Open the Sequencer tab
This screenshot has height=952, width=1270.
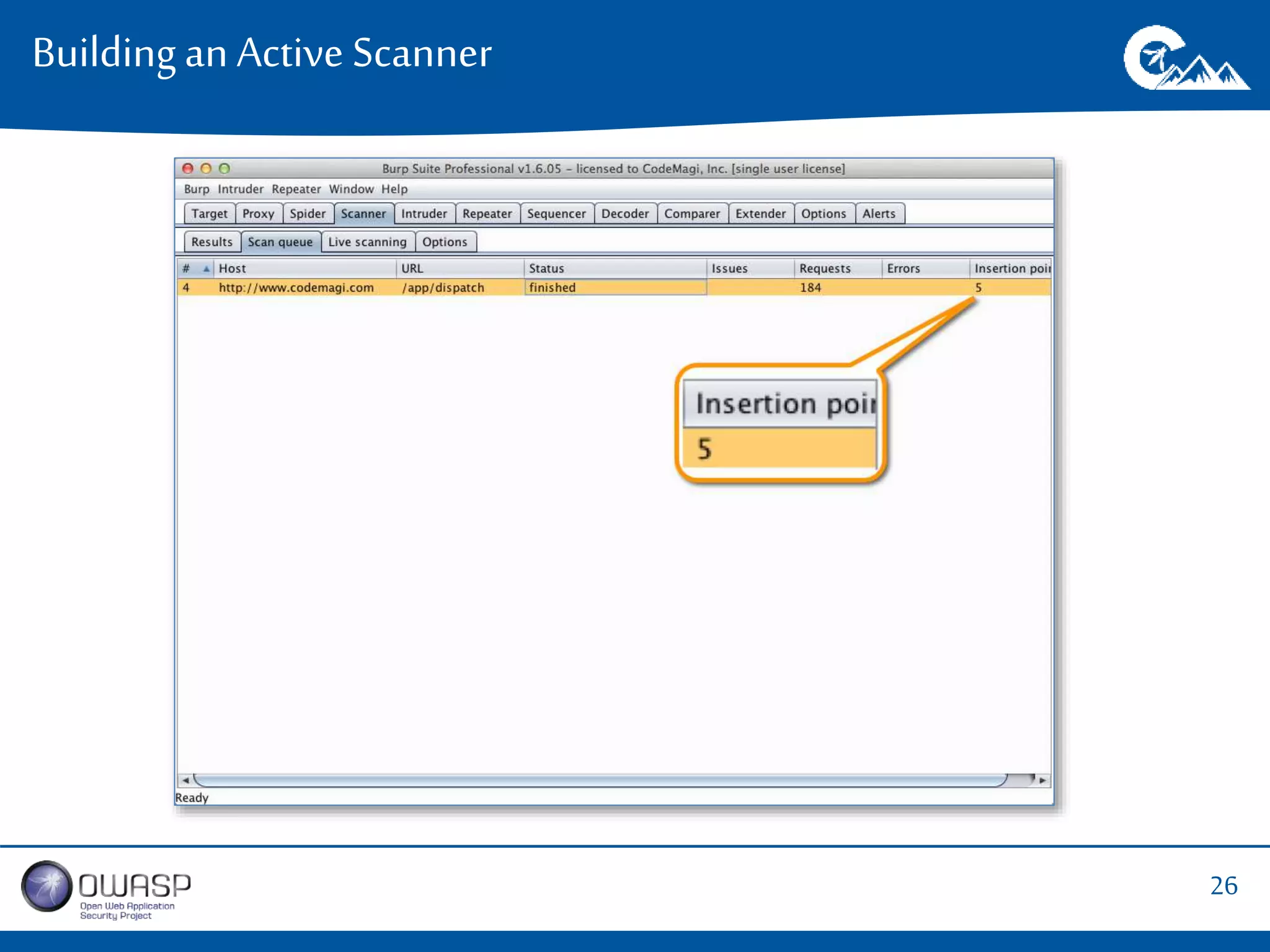tap(557, 214)
